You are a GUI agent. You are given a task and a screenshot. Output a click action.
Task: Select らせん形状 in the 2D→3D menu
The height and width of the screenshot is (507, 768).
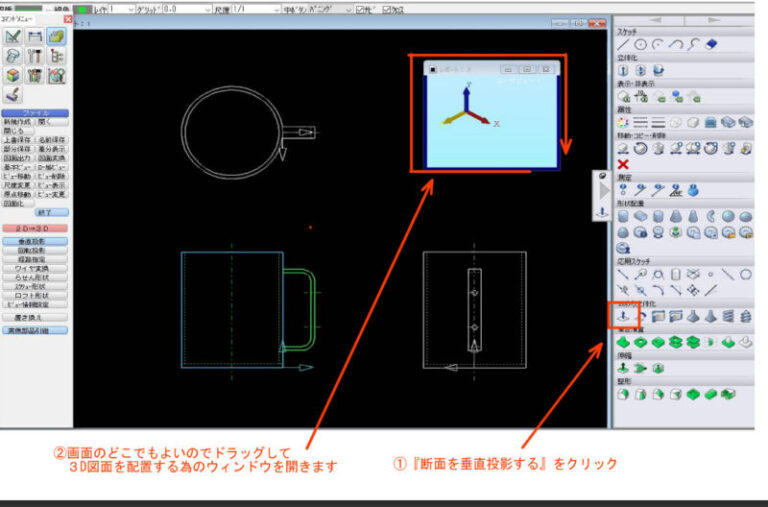click(x=35, y=277)
